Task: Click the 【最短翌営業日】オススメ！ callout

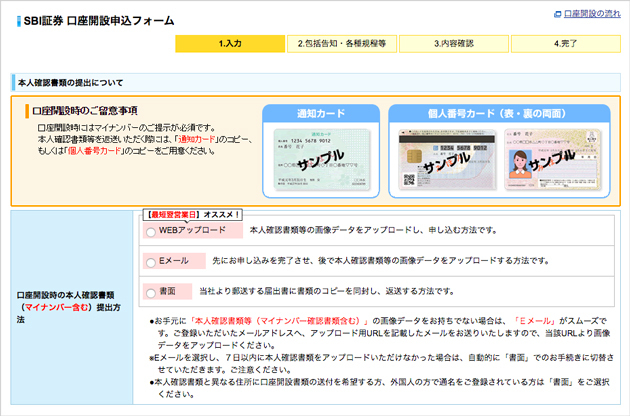Action: tap(193, 215)
